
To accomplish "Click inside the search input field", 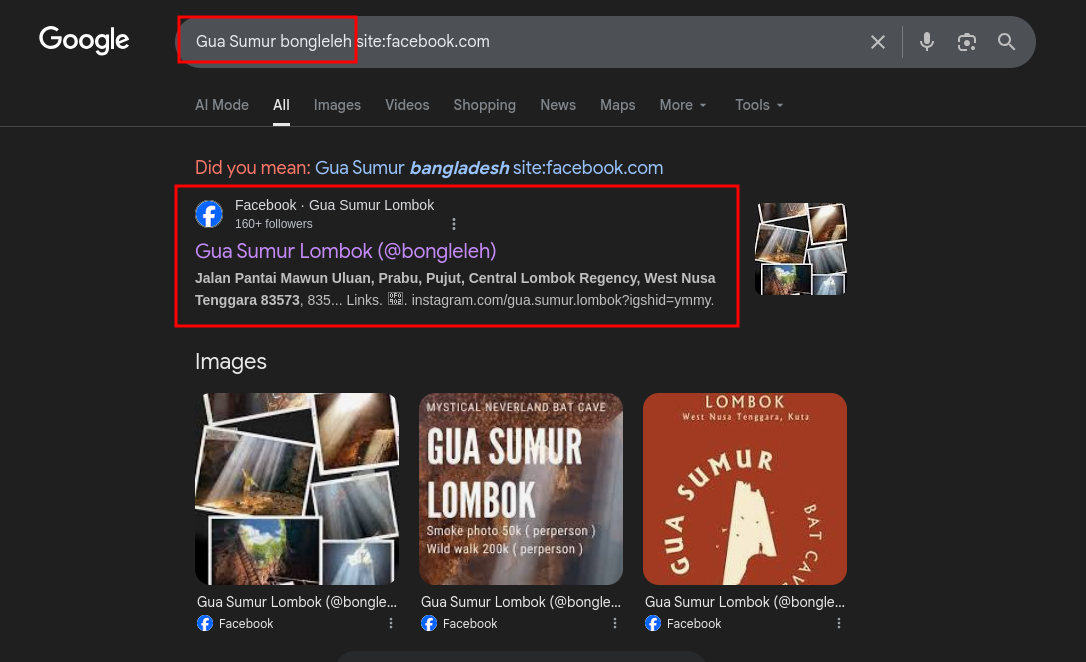I will point(500,42).
